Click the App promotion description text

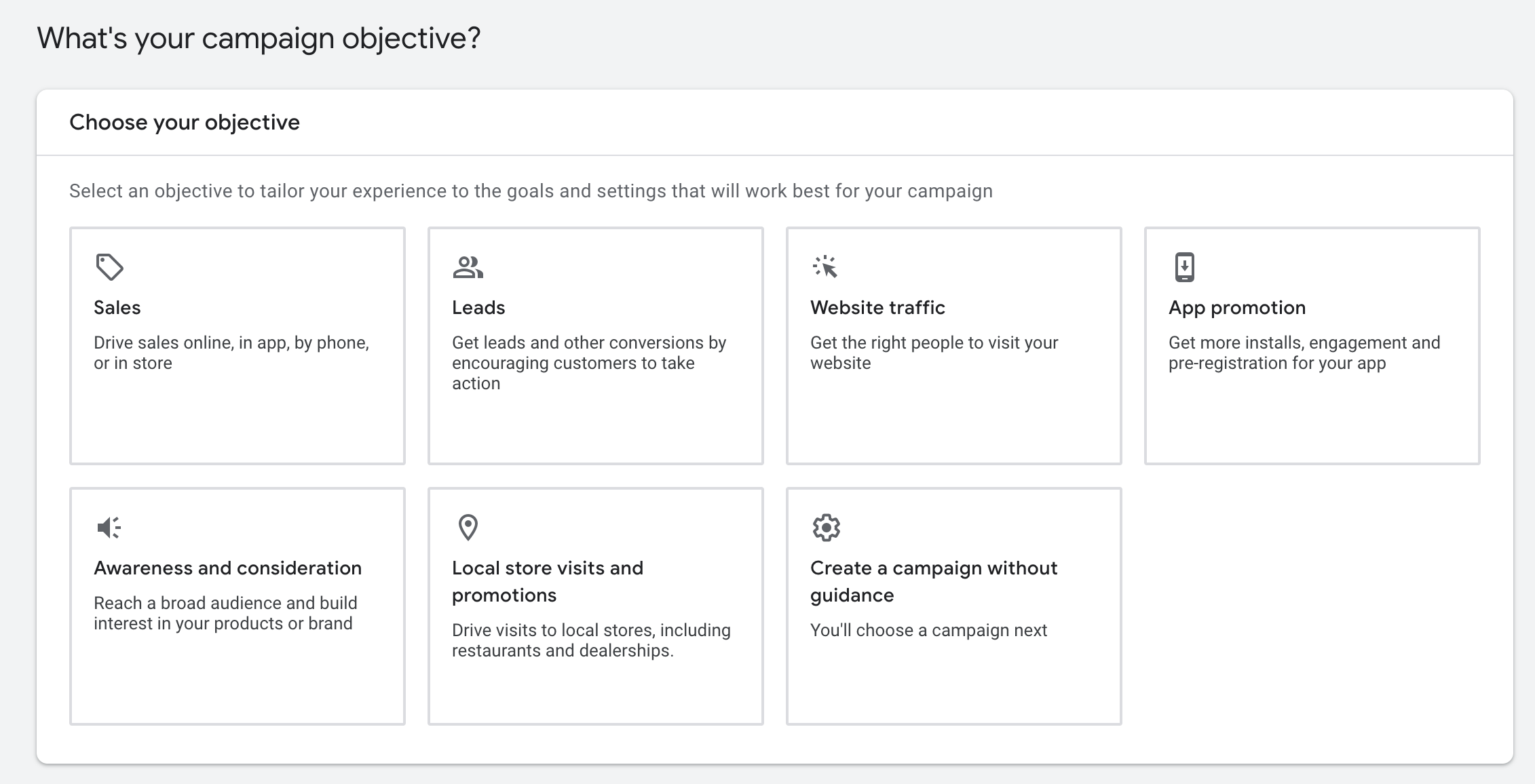coord(1304,353)
